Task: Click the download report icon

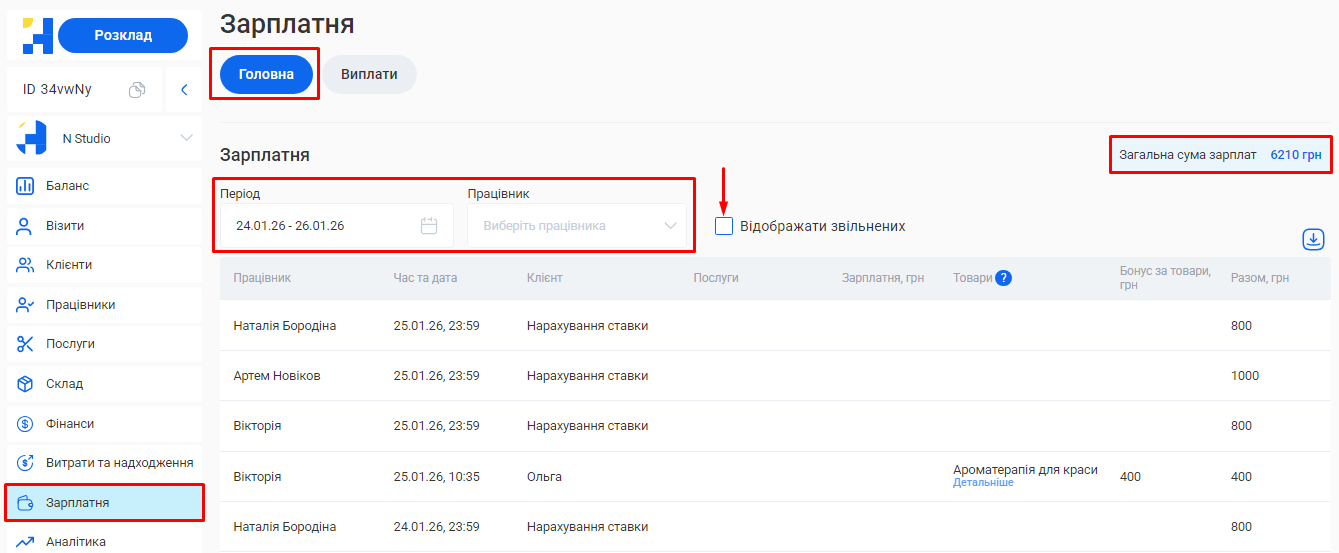Action: coord(1313,239)
